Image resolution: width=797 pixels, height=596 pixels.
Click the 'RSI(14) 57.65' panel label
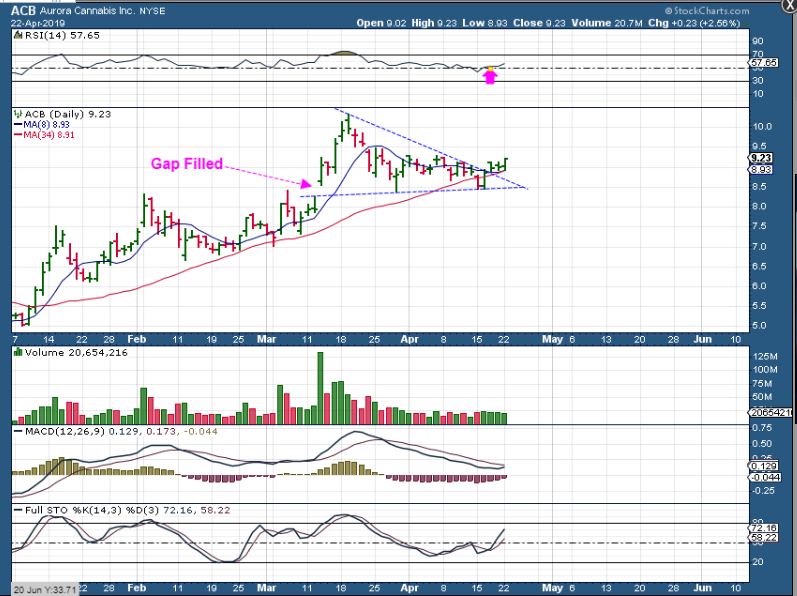tap(62, 35)
